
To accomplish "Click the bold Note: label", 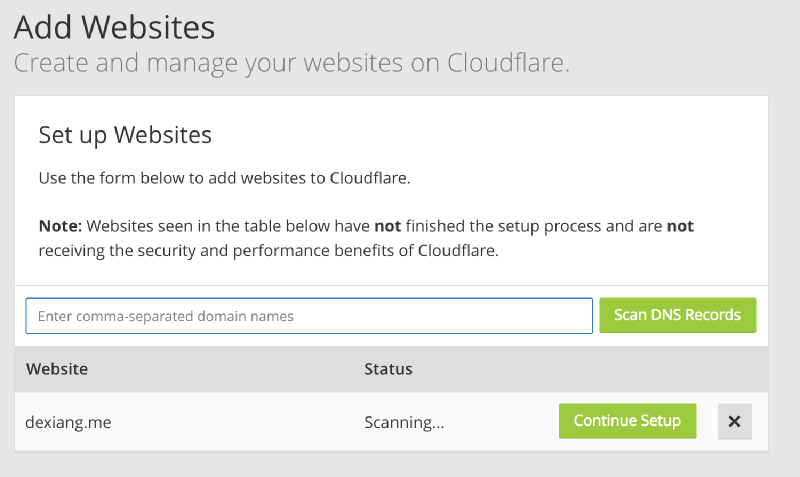I will click(x=60, y=226).
